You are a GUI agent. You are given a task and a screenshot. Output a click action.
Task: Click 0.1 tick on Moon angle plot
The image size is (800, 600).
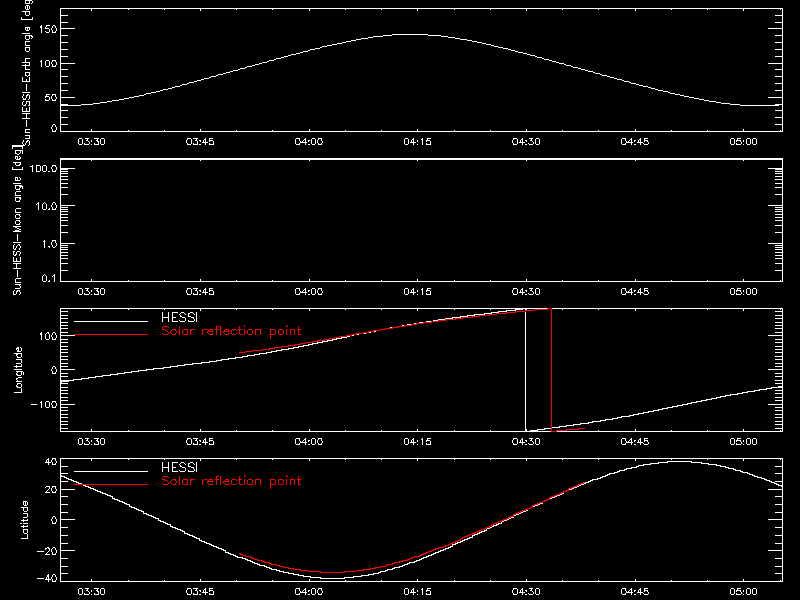49,278
